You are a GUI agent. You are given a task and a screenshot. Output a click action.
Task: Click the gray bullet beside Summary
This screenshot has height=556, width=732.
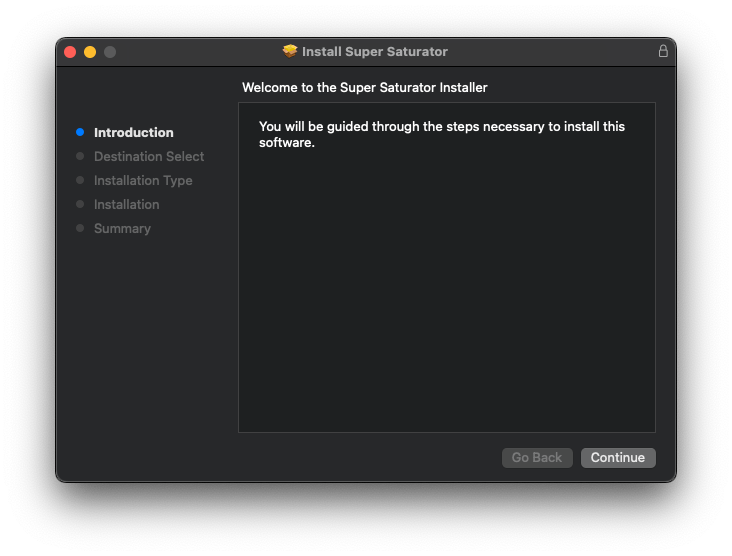pyautogui.click(x=80, y=228)
